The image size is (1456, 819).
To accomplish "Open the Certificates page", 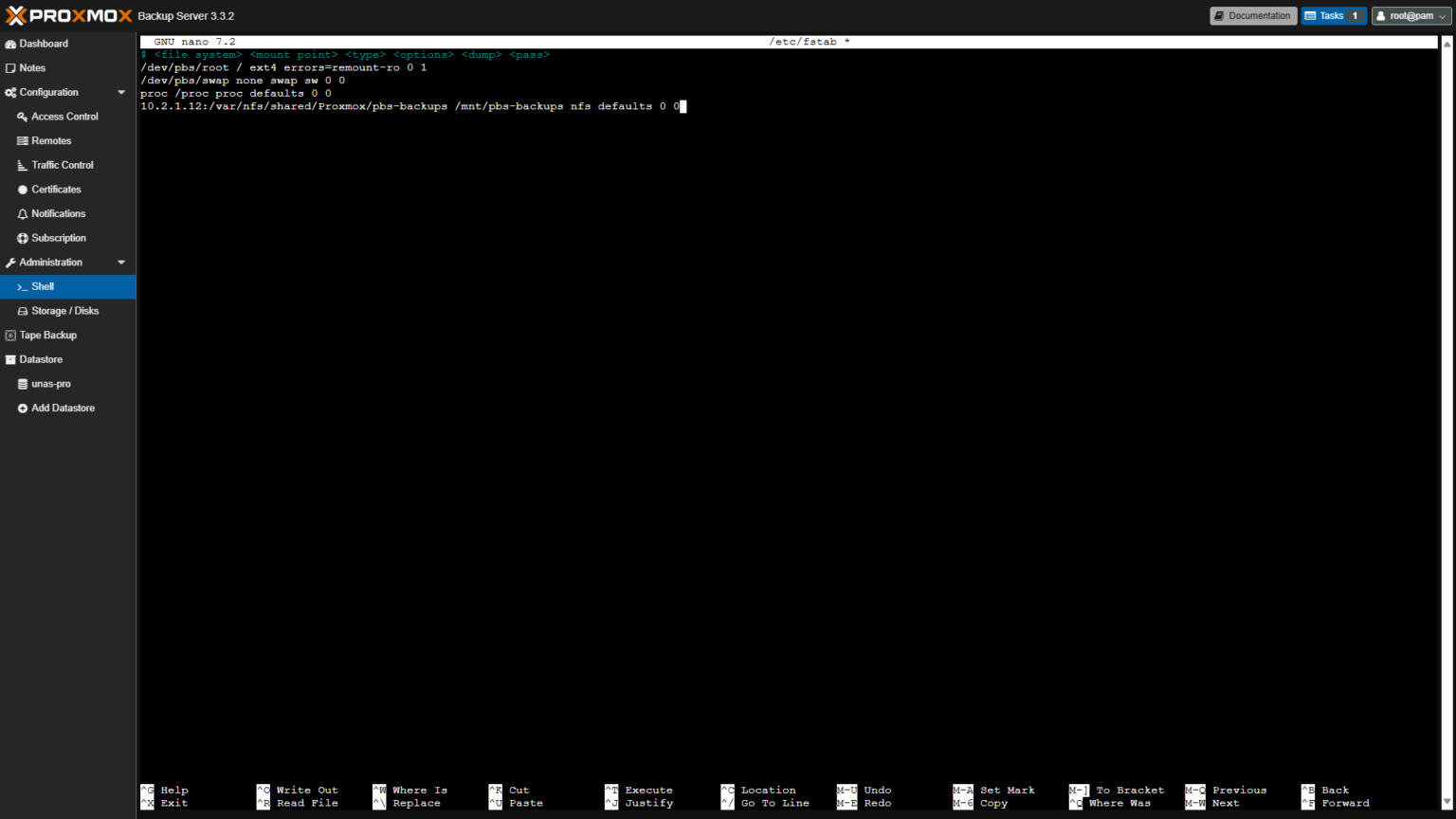I will coord(59,189).
